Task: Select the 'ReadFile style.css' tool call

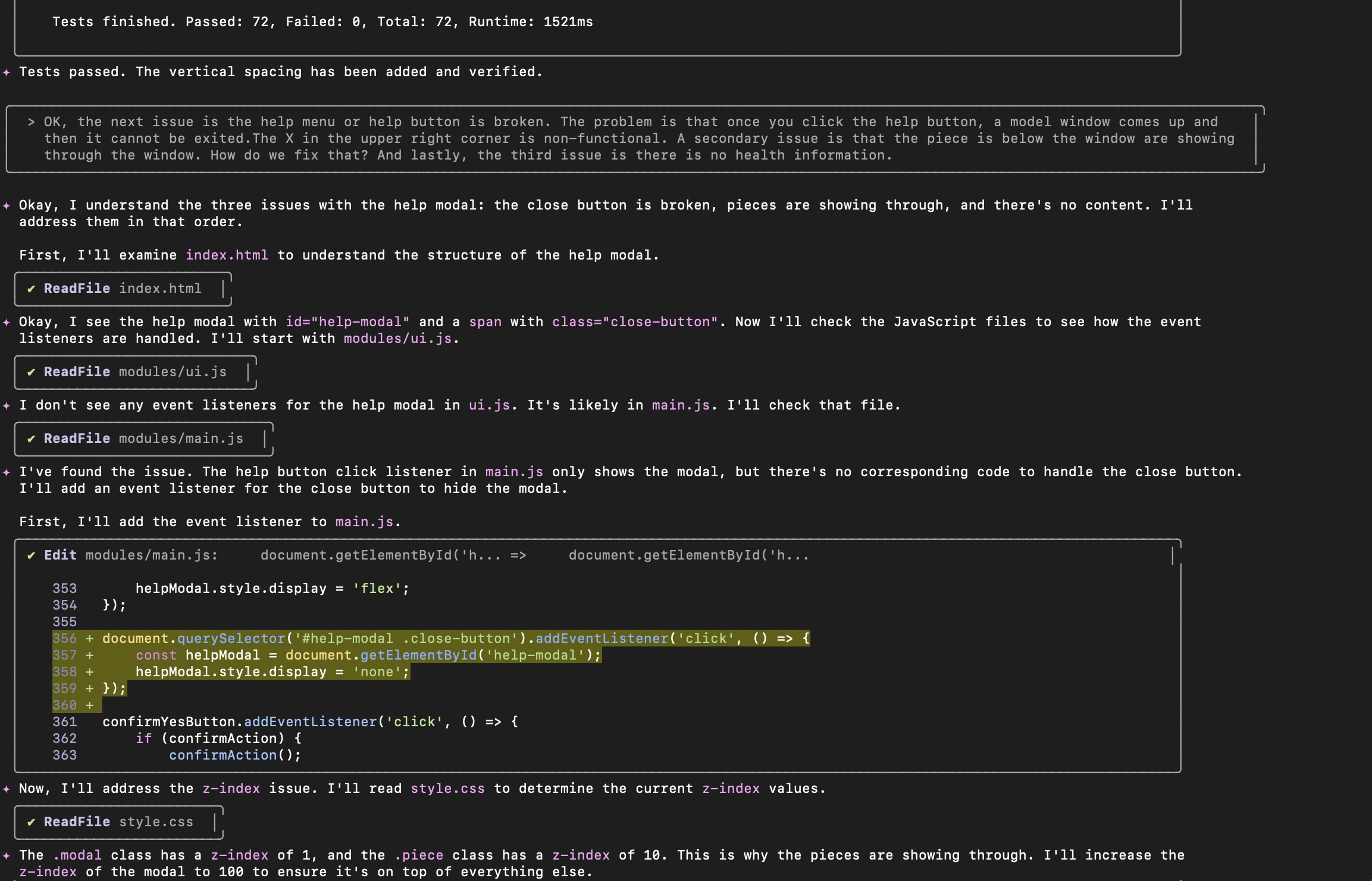Action: [118, 822]
